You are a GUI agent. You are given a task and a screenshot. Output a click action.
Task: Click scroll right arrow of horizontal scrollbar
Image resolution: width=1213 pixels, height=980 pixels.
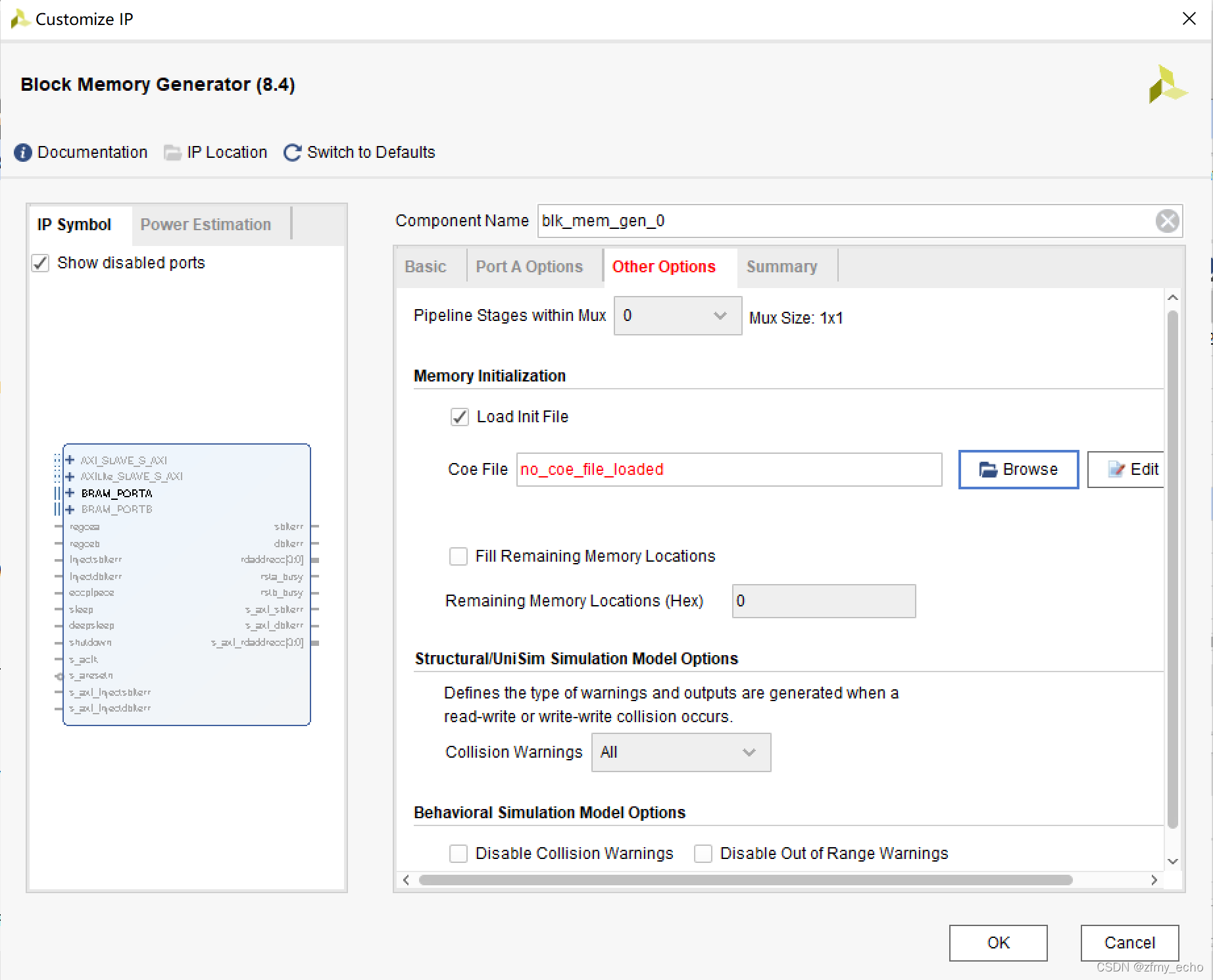(1154, 880)
